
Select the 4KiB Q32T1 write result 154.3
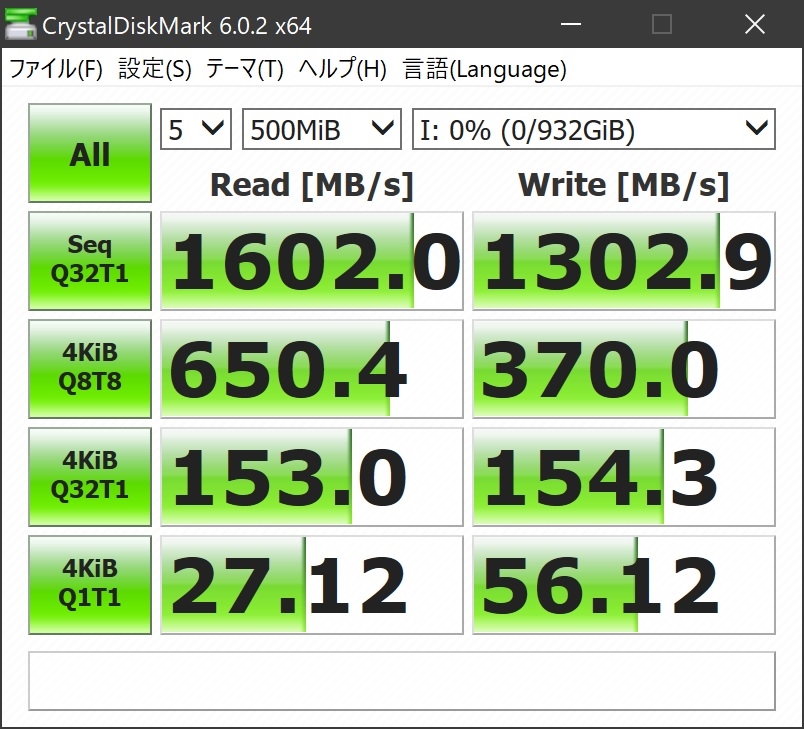pyautogui.click(x=624, y=476)
